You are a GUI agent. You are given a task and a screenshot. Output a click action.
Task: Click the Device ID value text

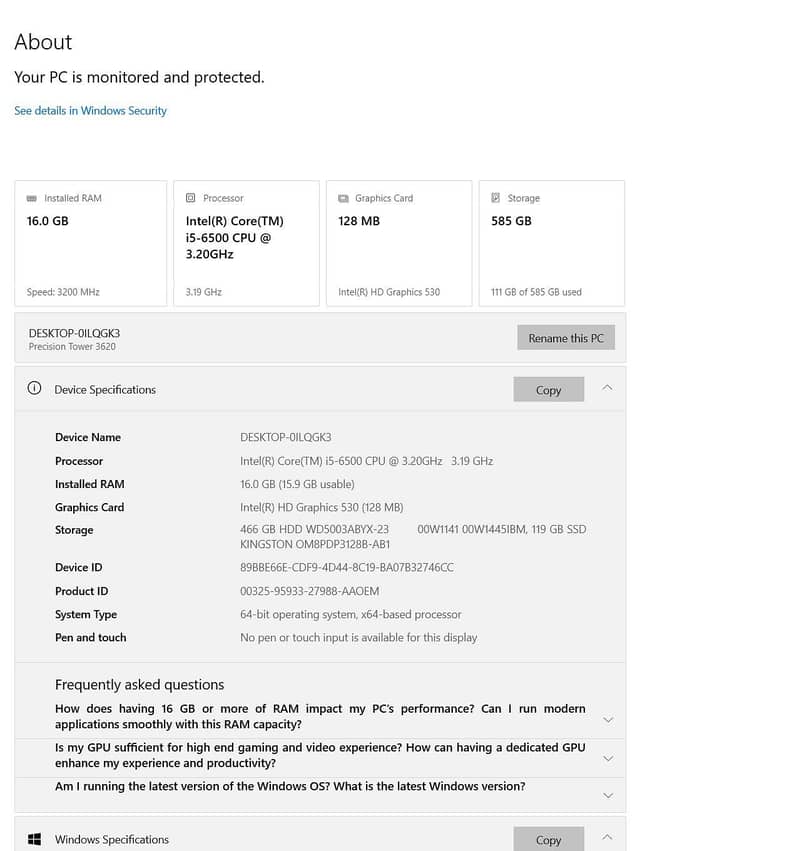click(x=347, y=568)
